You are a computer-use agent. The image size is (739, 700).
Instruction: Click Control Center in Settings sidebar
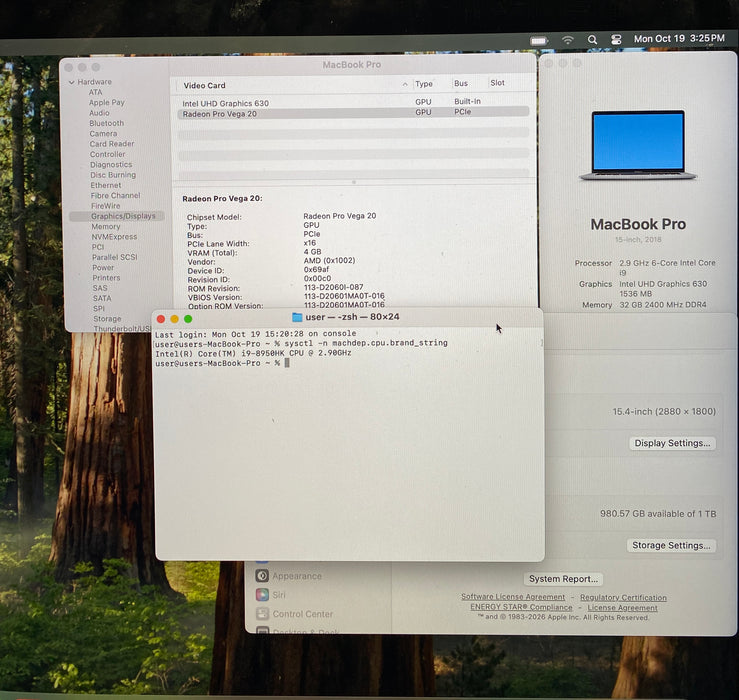point(303,614)
